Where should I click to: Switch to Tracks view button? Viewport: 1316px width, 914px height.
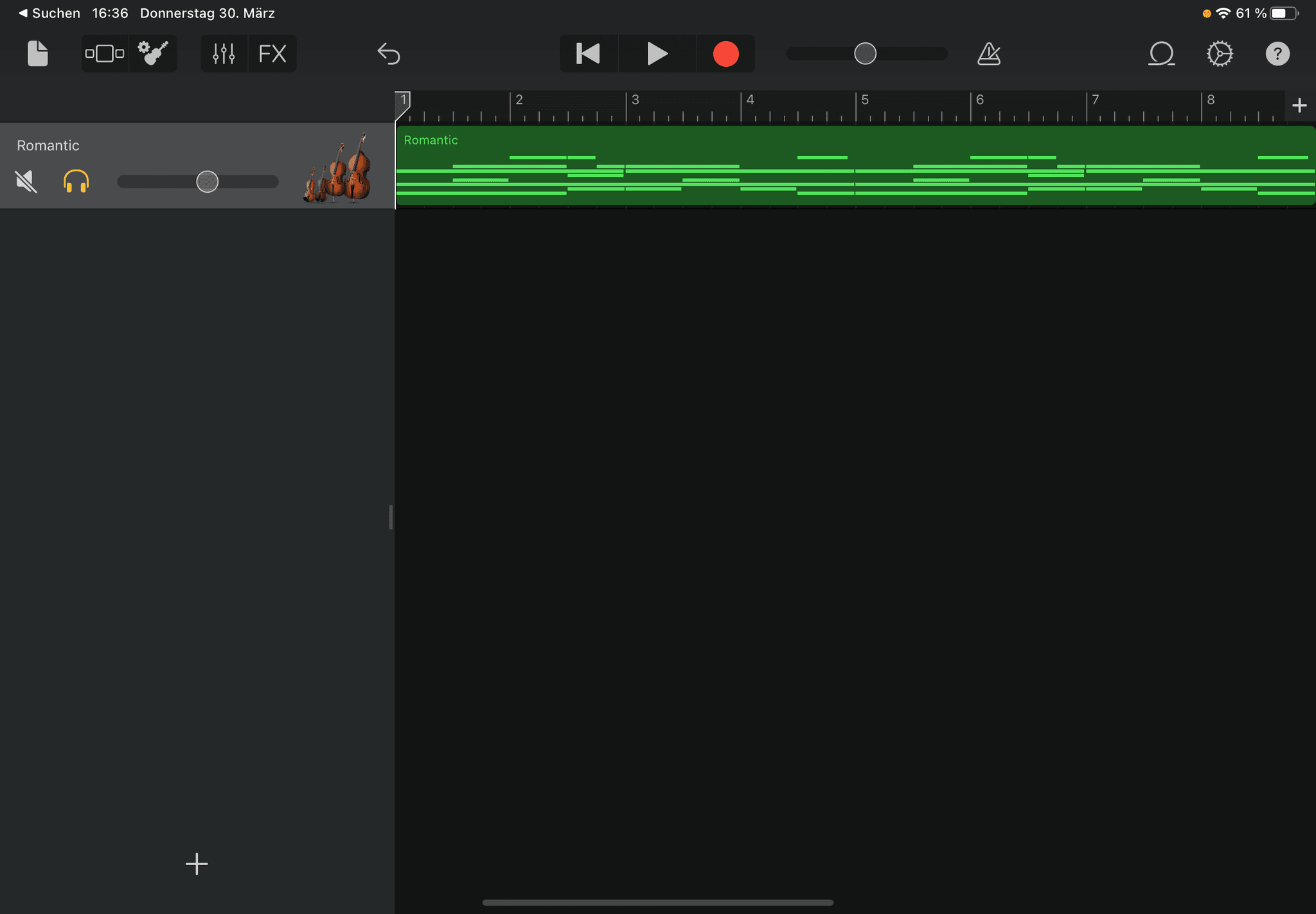point(105,53)
